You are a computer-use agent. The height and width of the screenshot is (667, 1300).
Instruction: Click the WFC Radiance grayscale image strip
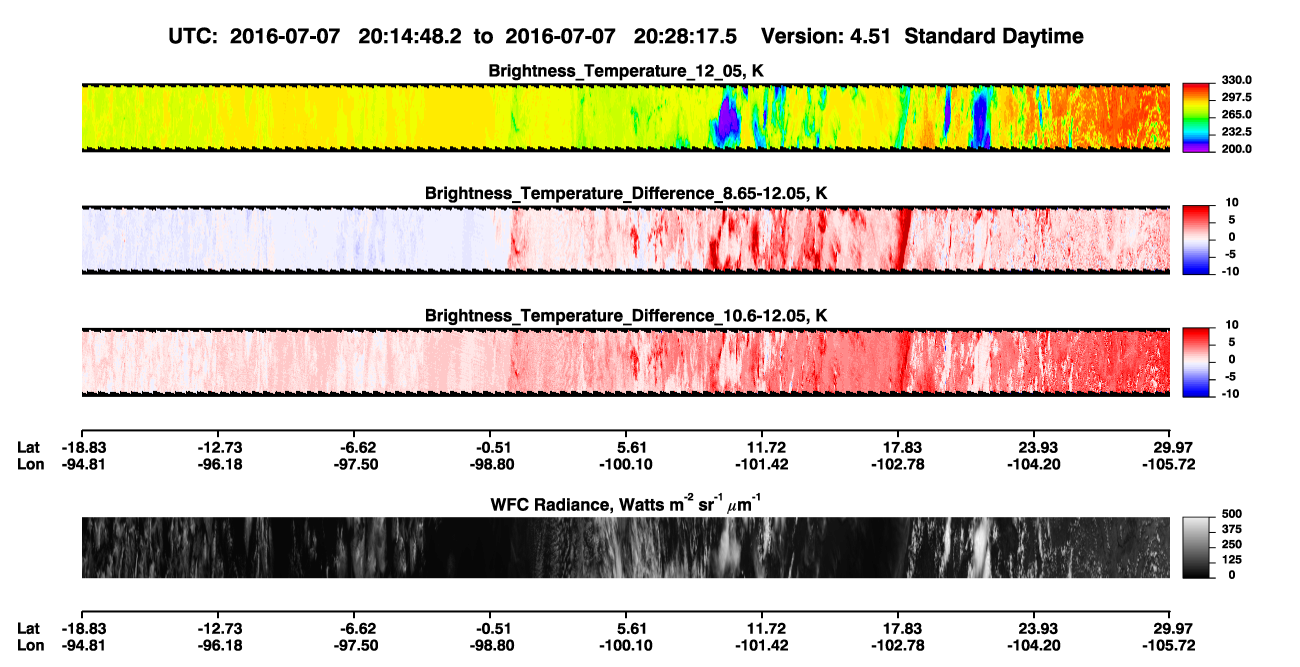[625, 548]
